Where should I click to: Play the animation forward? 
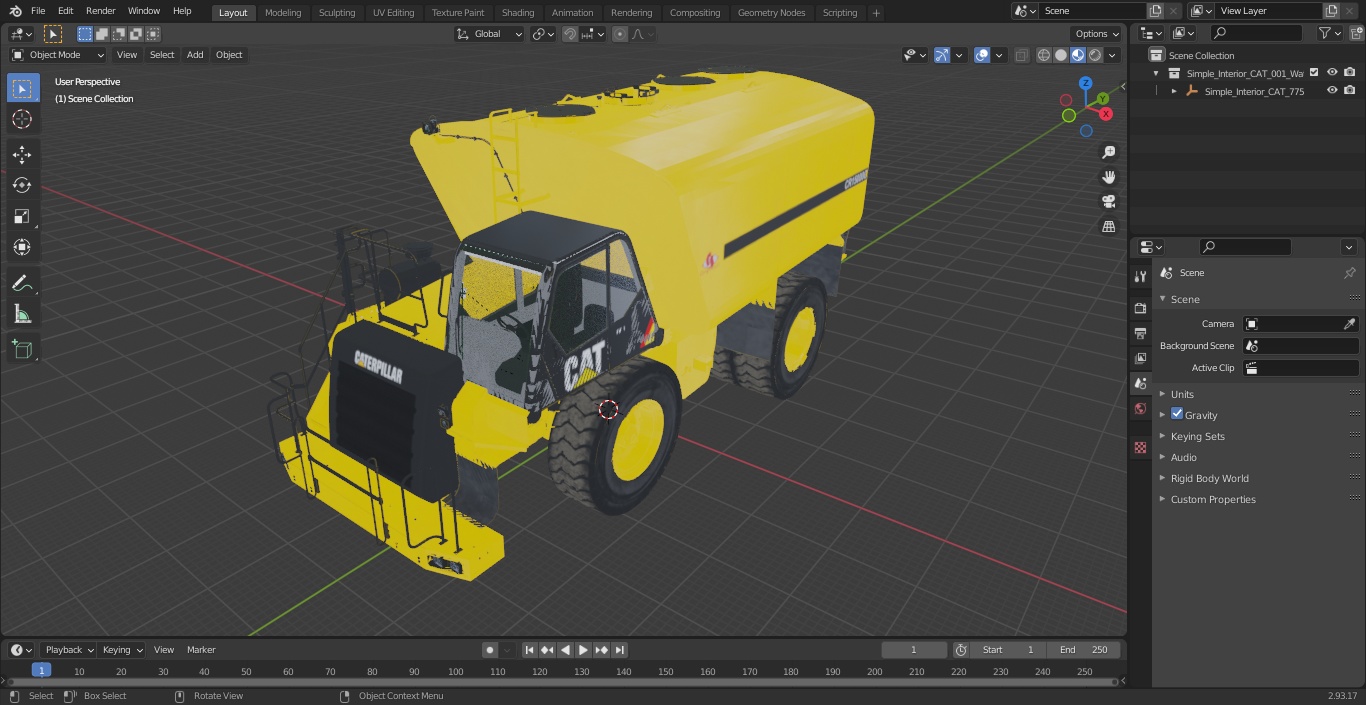583,650
